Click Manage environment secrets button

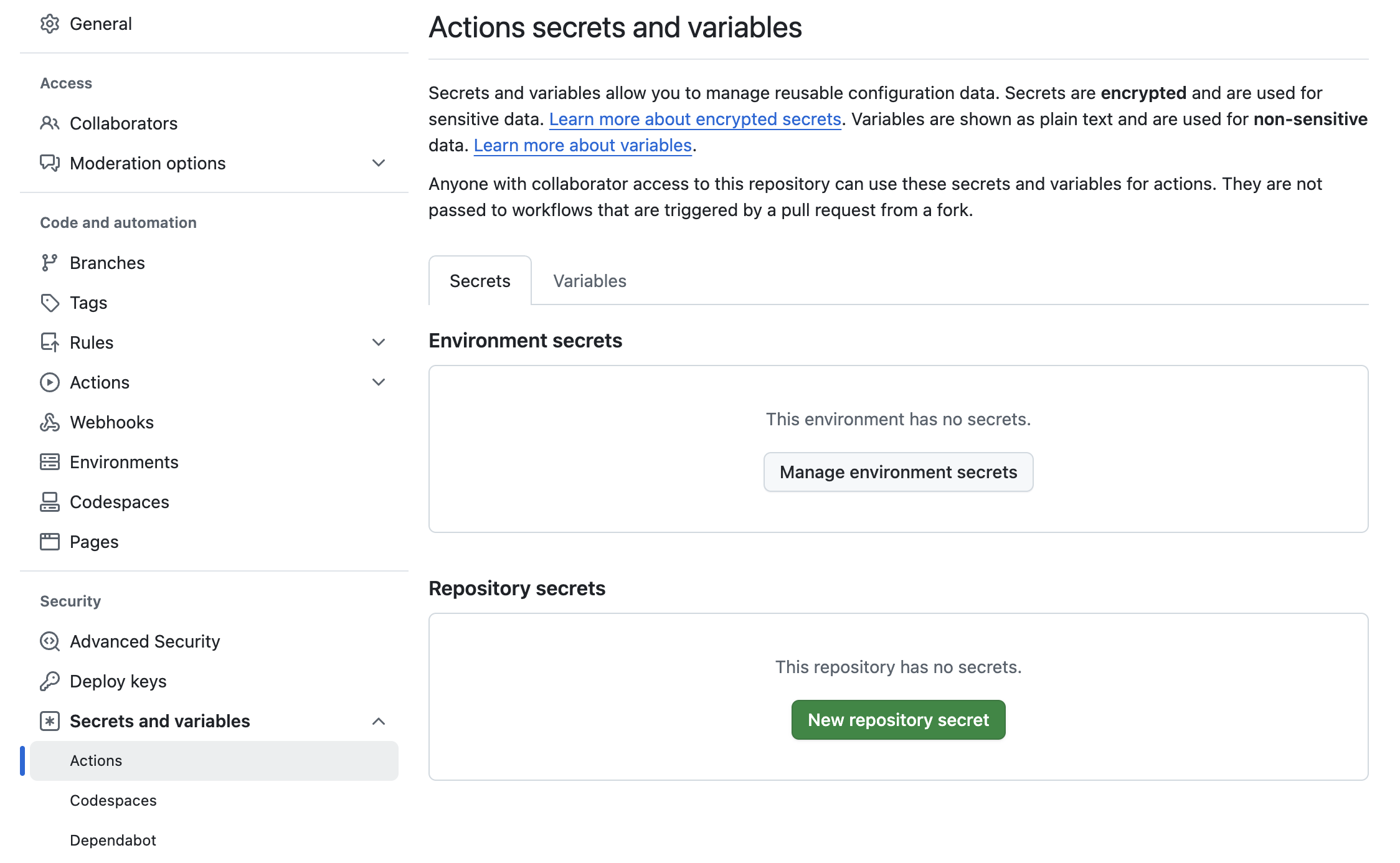(897, 472)
